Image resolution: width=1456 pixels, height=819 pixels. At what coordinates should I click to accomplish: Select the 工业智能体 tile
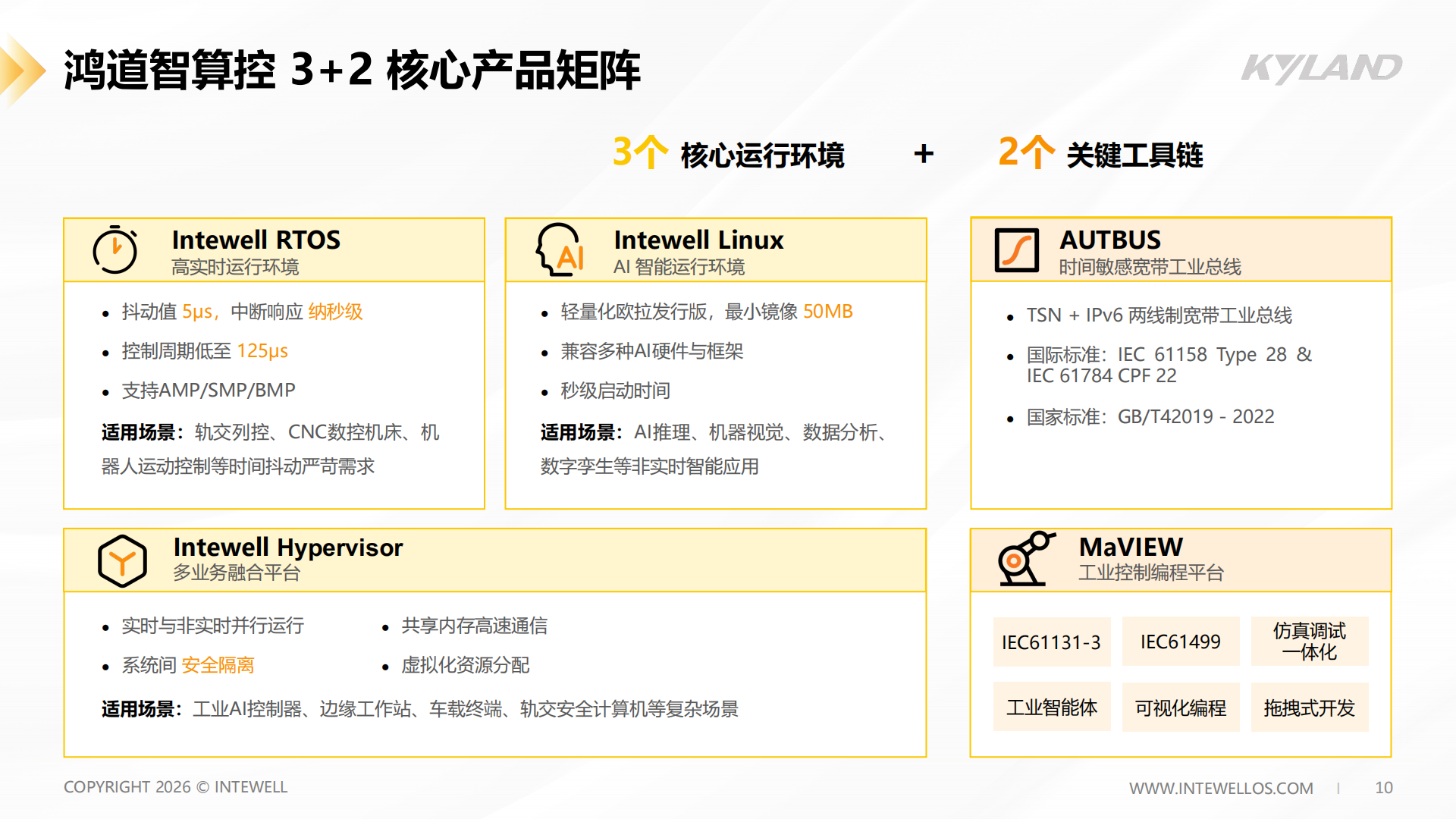point(1052,707)
